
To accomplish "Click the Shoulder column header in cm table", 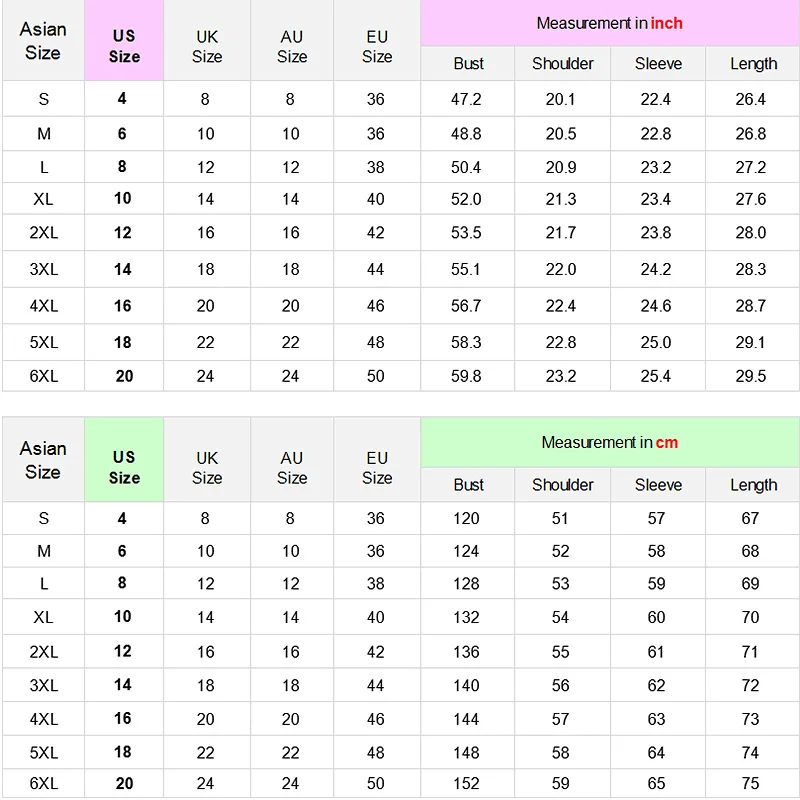I will click(x=562, y=485).
